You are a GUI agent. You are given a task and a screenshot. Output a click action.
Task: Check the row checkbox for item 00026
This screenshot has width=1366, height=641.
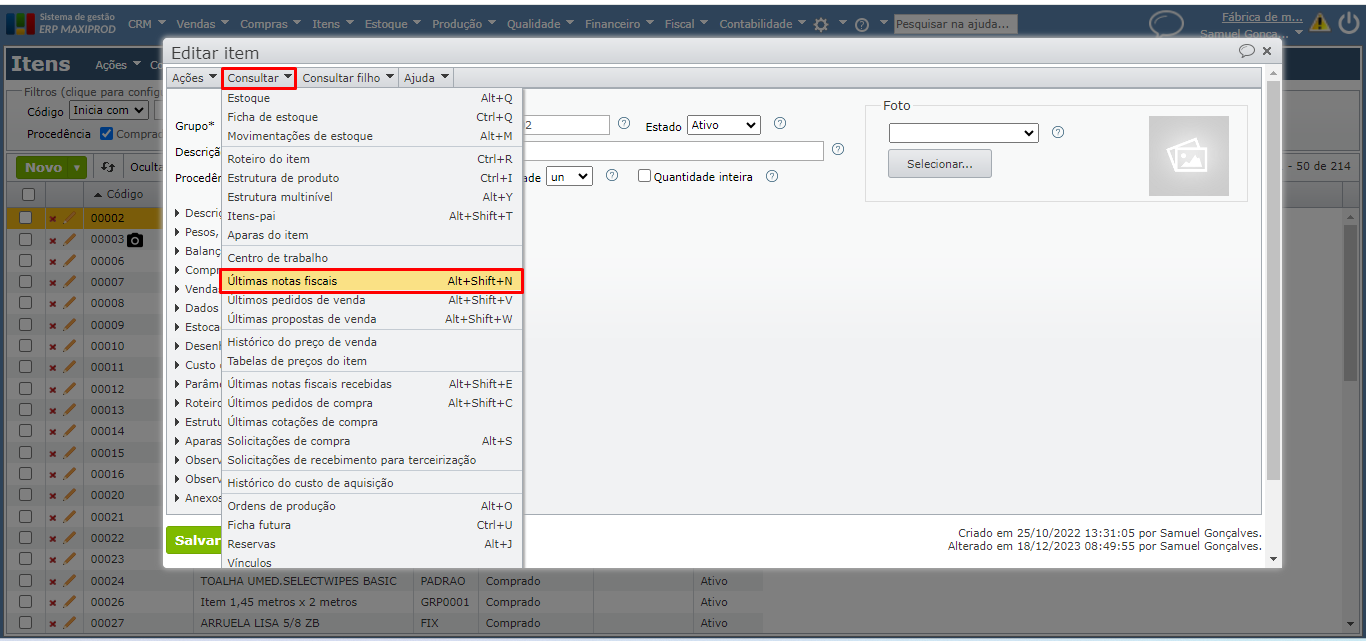(27, 602)
